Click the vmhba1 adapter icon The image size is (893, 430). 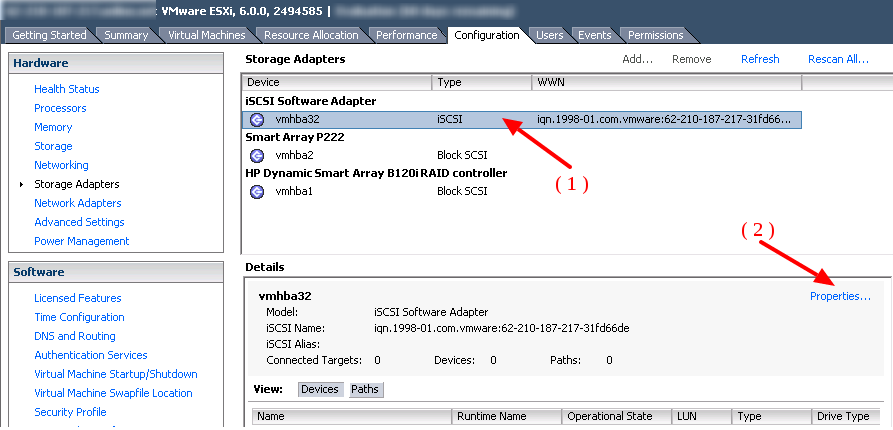[x=256, y=191]
